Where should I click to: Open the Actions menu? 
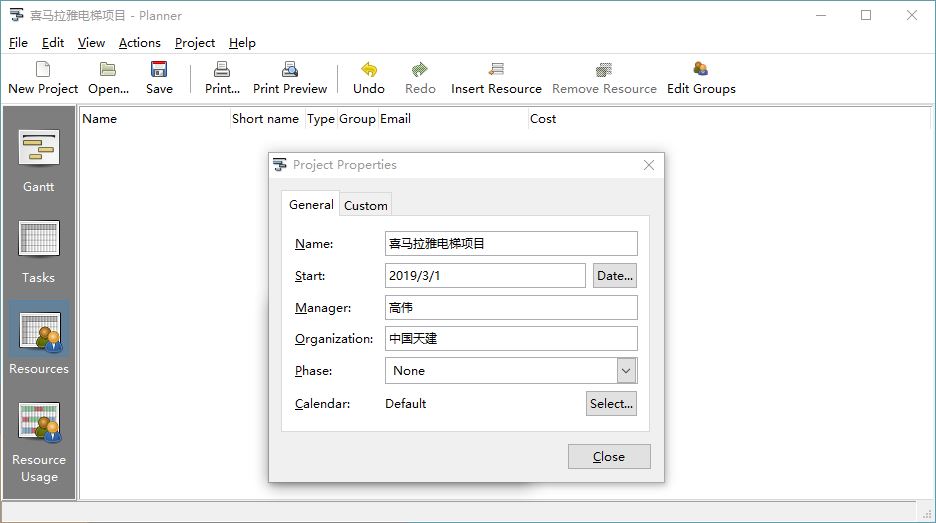point(140,43)
